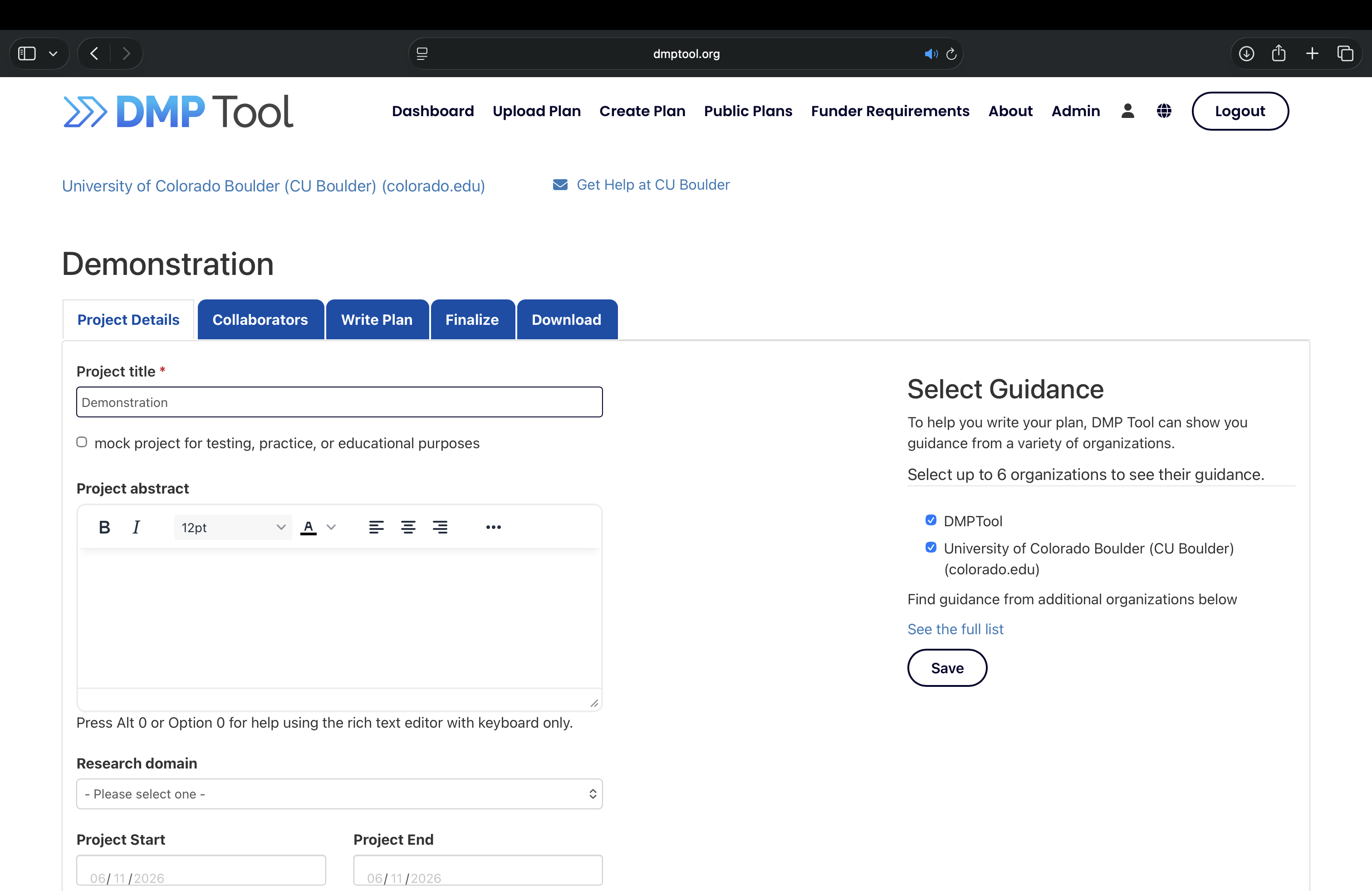Go to Public Plans page

[x=748, y=111]
